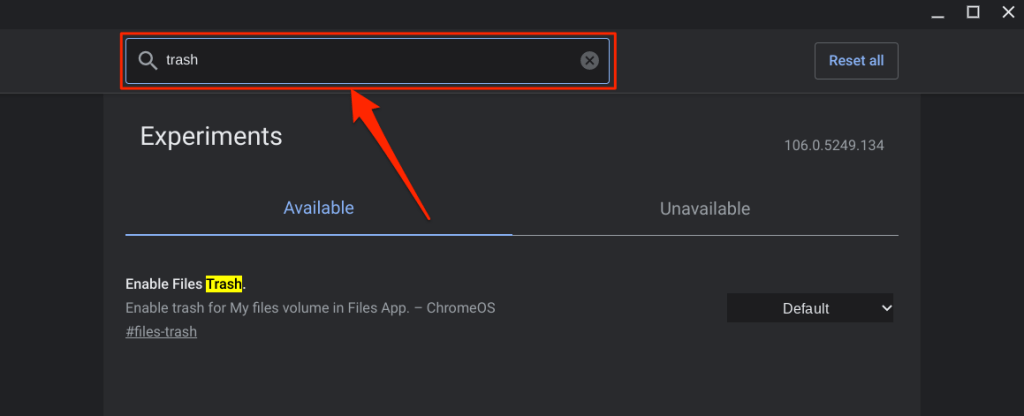Clear the search box with the X icon
This screenshot has height=416, width=1024.
[x=590, y=61]
